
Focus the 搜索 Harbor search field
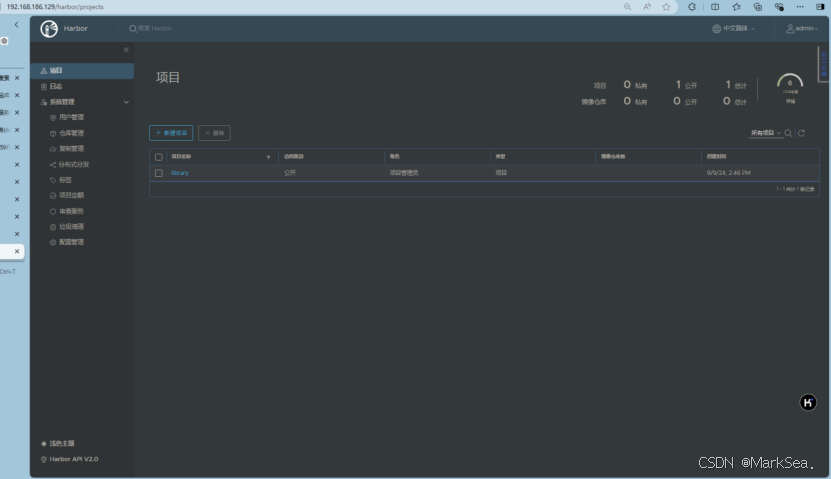[156, 29]
